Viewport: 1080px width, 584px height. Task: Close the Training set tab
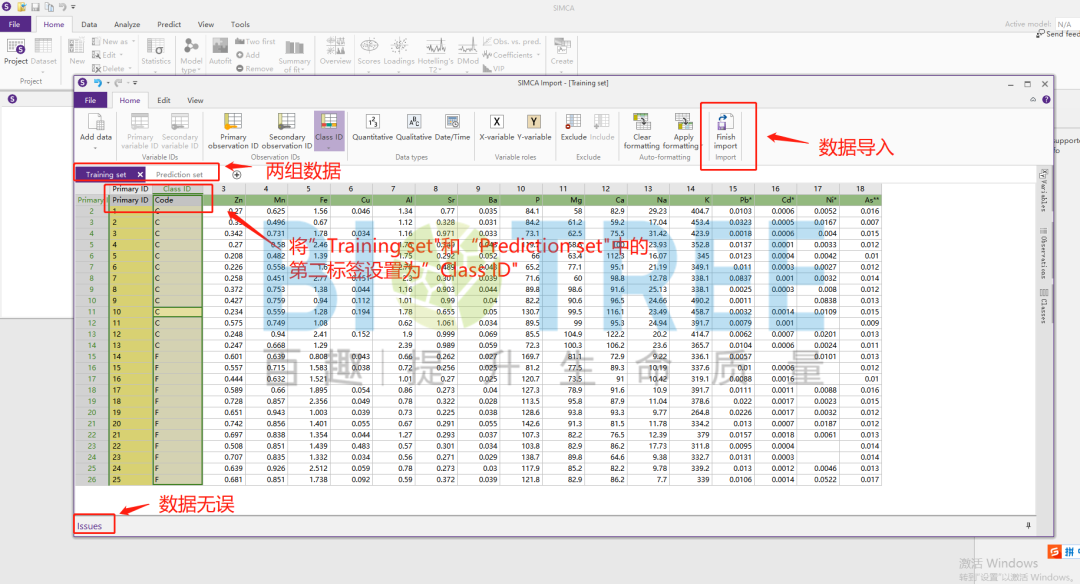(140, 174)
